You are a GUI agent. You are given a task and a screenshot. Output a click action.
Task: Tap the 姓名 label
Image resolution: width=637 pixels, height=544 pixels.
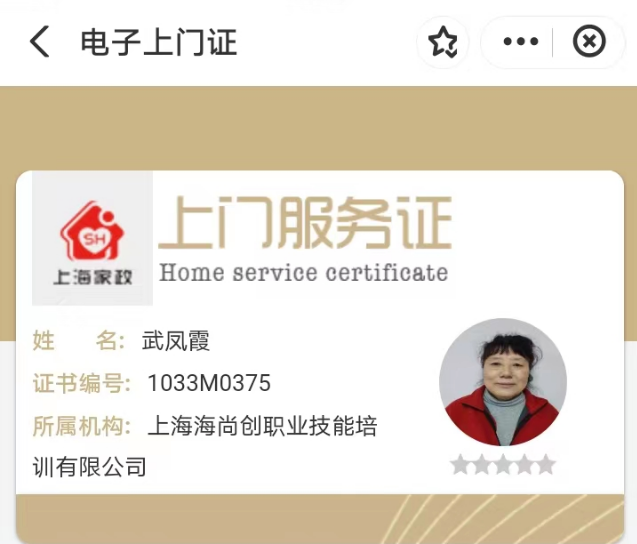coord(79,340)
